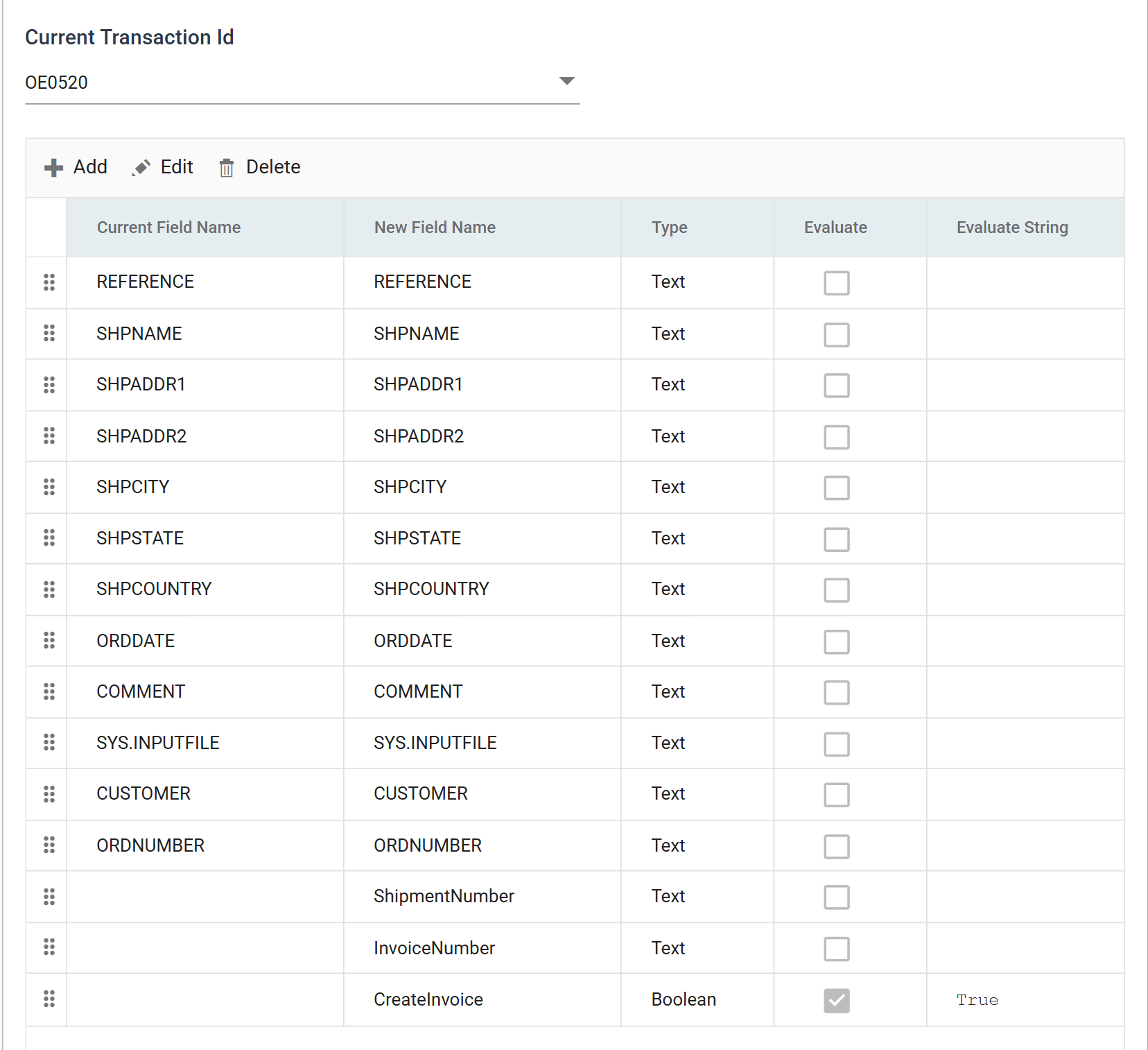Screen dimensions: 1148x1050
Task: Check Evaluate box for SHPCITY
Action: point(837,488)
